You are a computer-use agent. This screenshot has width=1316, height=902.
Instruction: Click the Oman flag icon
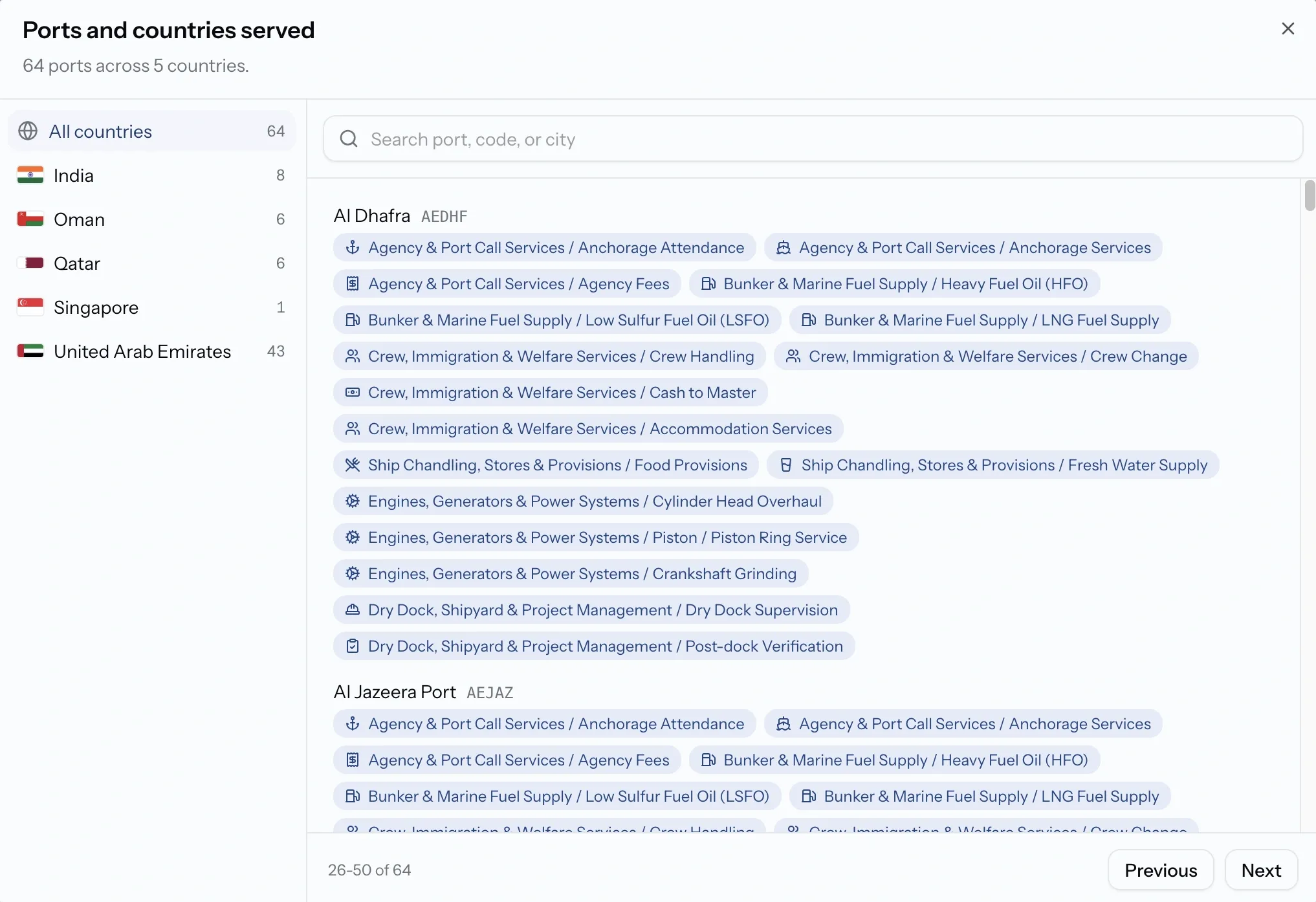point(30,219)
